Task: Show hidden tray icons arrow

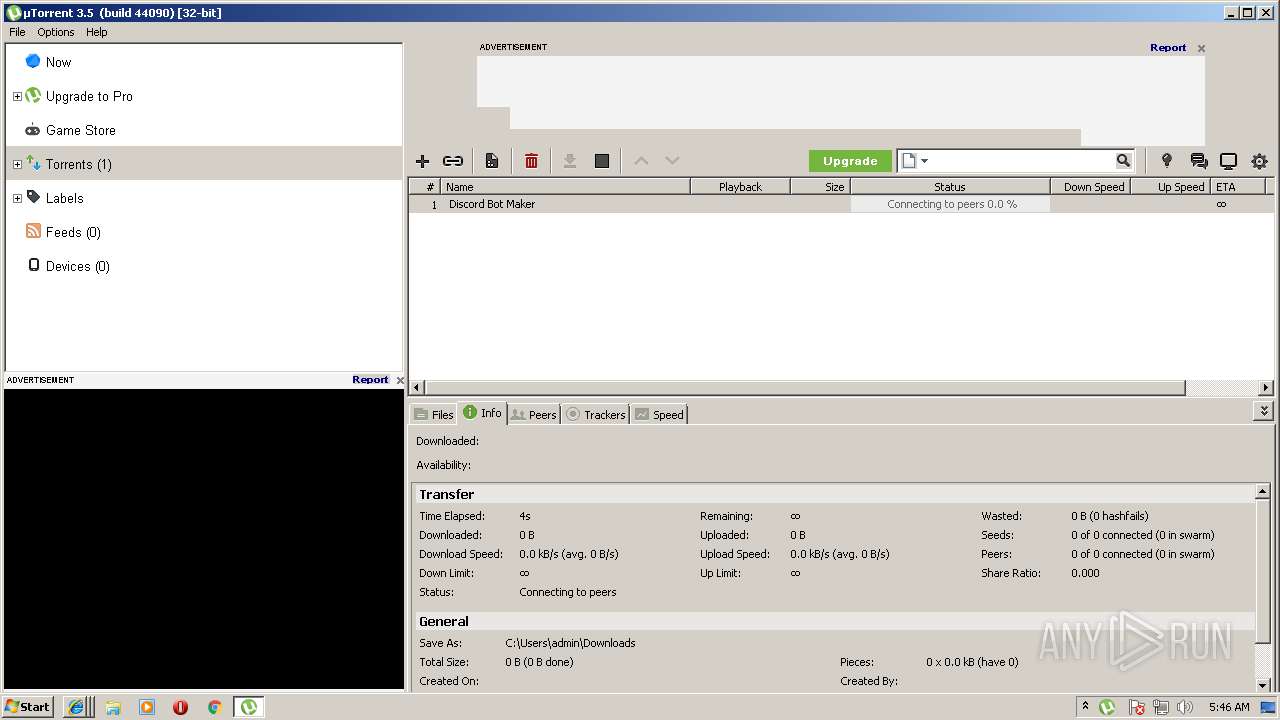Action: pyautogui.click(x=1085, y=706)
